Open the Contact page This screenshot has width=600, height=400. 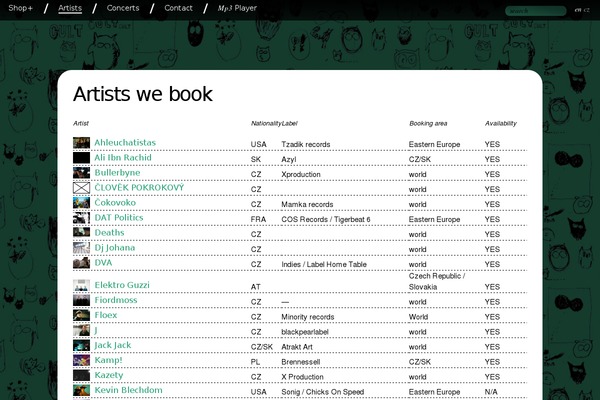click(x=178, y=8)
